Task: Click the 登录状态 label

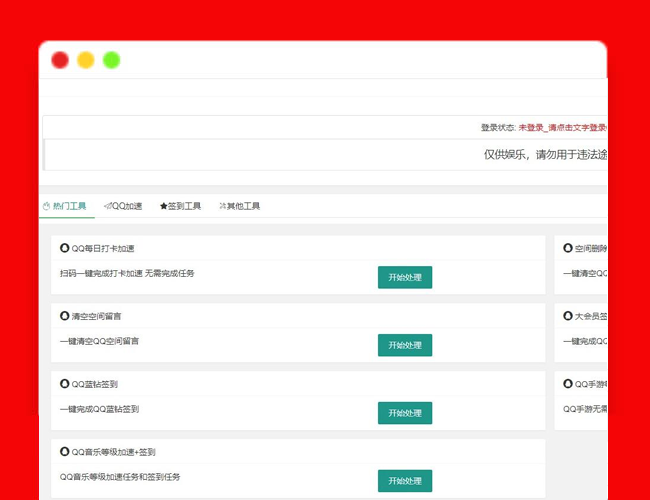Action: [499, 128]
